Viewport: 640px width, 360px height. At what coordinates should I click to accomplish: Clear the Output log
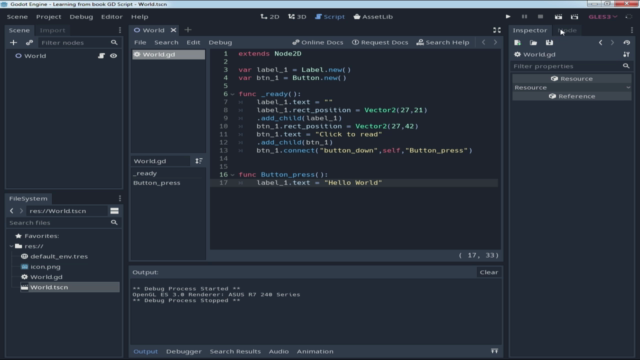[x=489, y=272]
